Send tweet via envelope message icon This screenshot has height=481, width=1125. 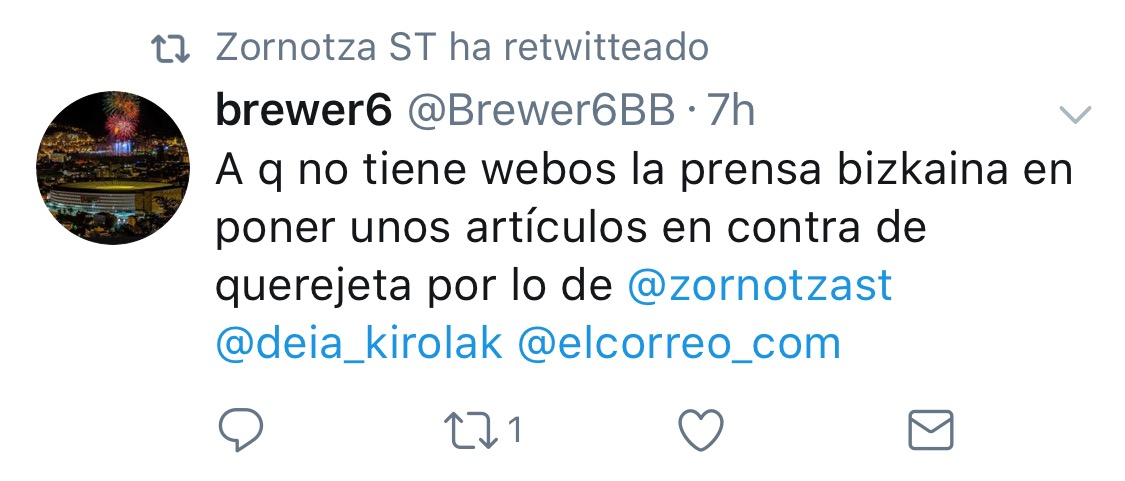[931, 430]
